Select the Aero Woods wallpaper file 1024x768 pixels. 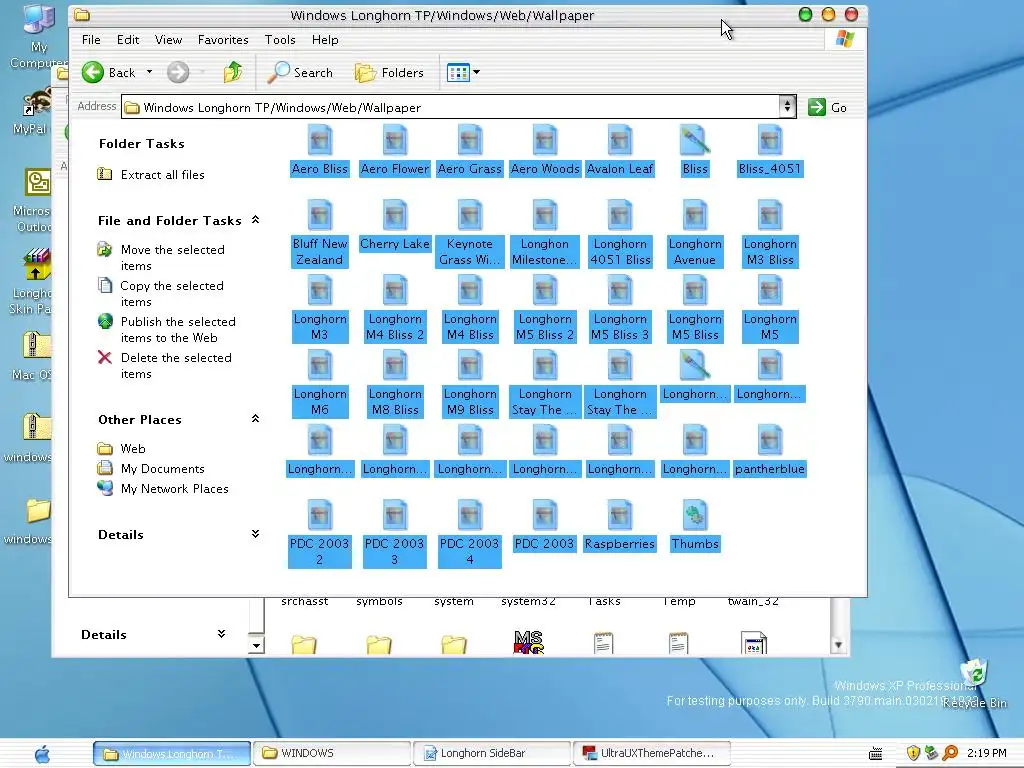(545, 150)
